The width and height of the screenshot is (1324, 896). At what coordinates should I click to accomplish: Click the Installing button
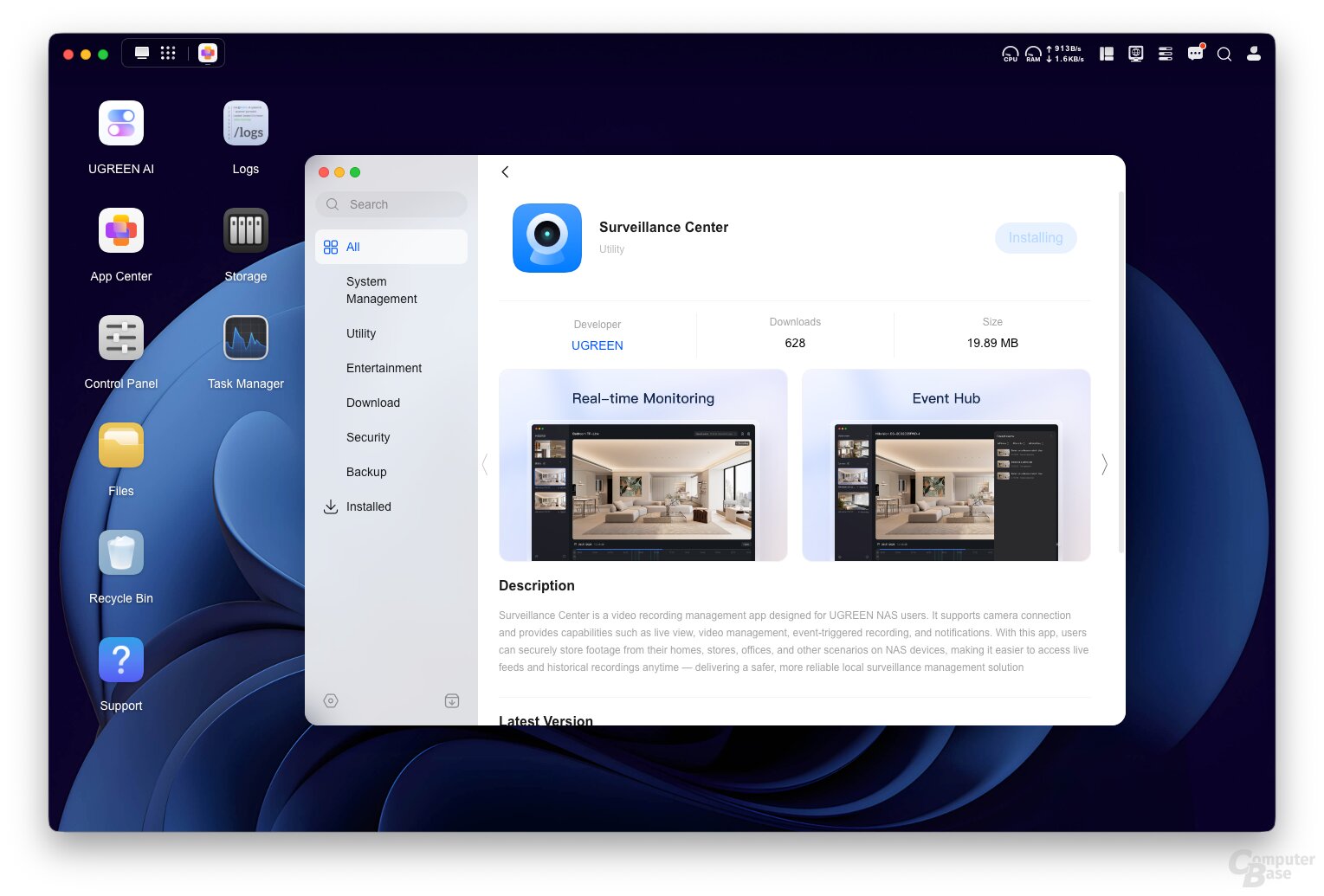[1036, 238]
